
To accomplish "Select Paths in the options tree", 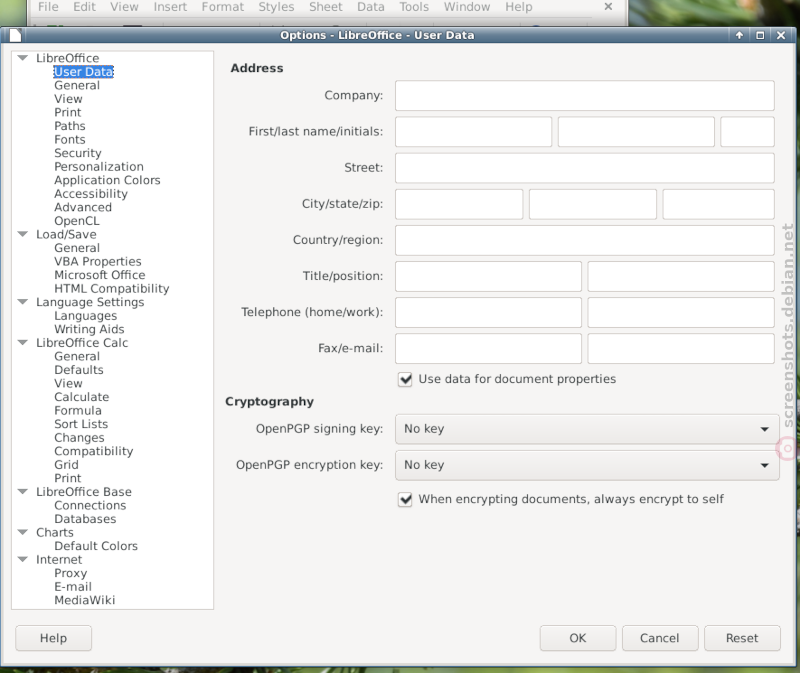I will (x=70, y=126).
